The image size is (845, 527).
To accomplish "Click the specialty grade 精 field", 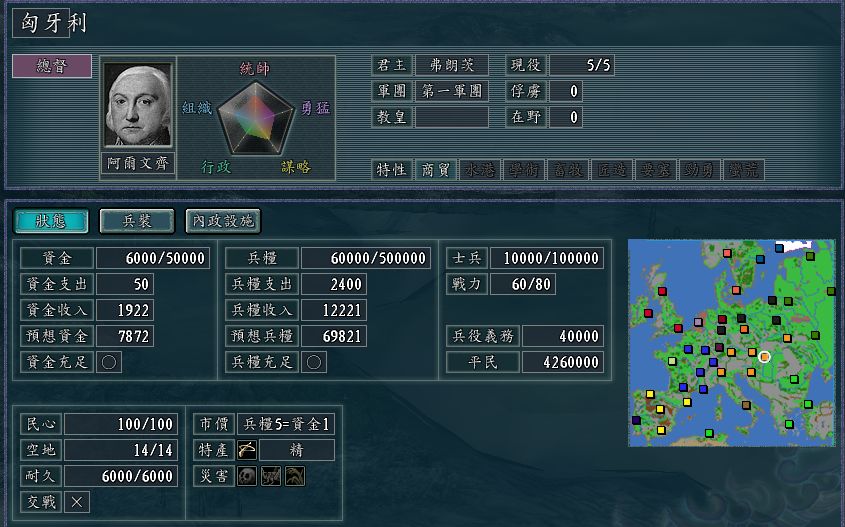I will pyautogui.click(x=297, y=450).
